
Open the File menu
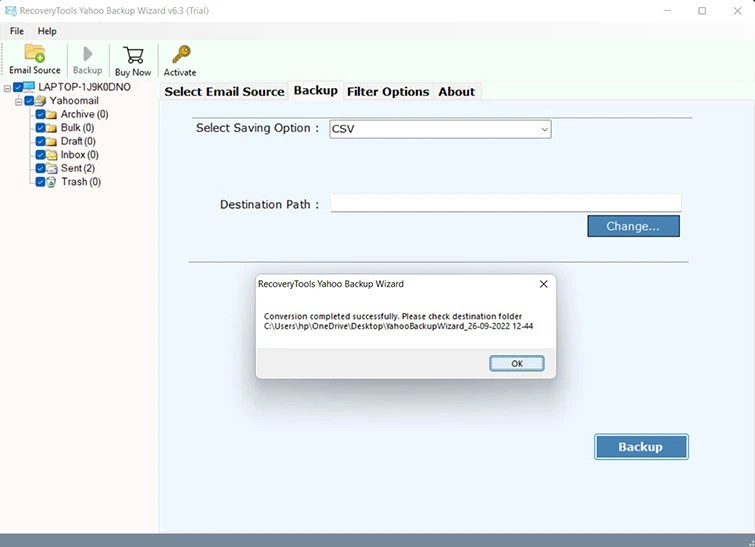(17, 31)
